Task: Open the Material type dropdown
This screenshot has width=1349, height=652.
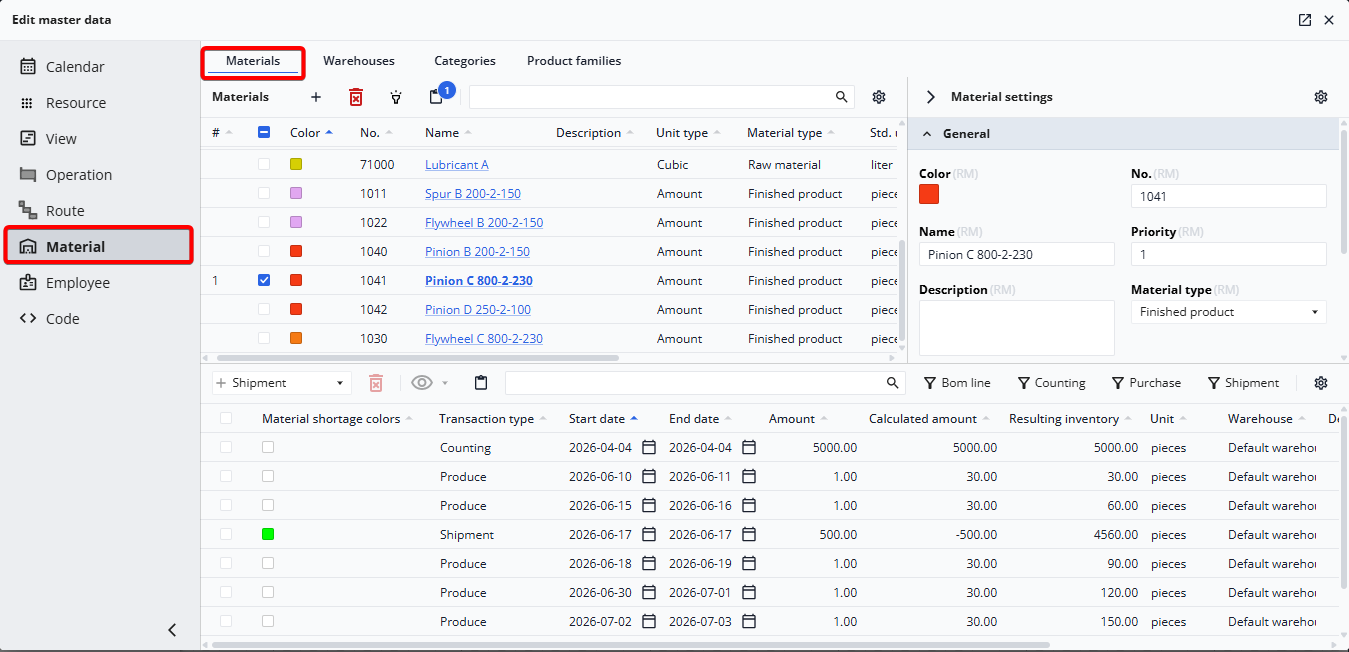Action: tap(1228, 312)
